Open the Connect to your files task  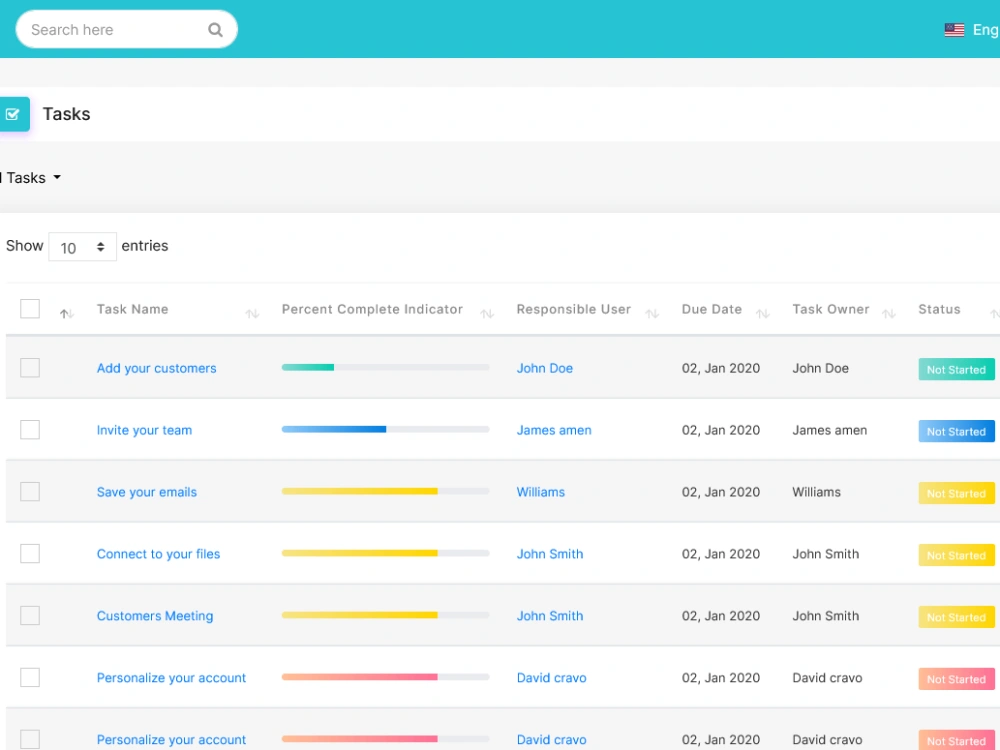pyautogui.click(x=158, y=554)
